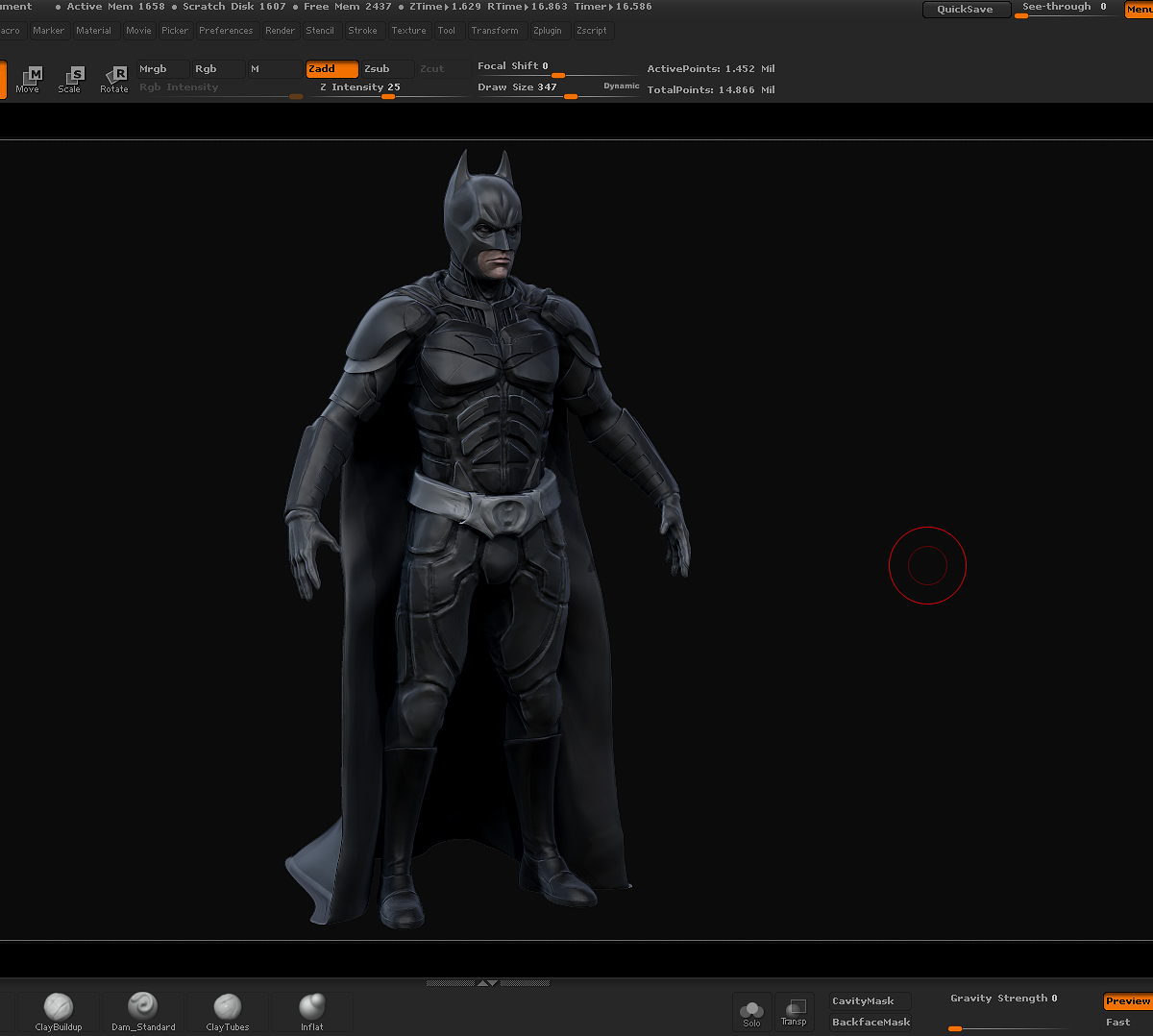Open the Render menu
The width and height of the screenshot is (1153, 1036).
tap(281, 31)
